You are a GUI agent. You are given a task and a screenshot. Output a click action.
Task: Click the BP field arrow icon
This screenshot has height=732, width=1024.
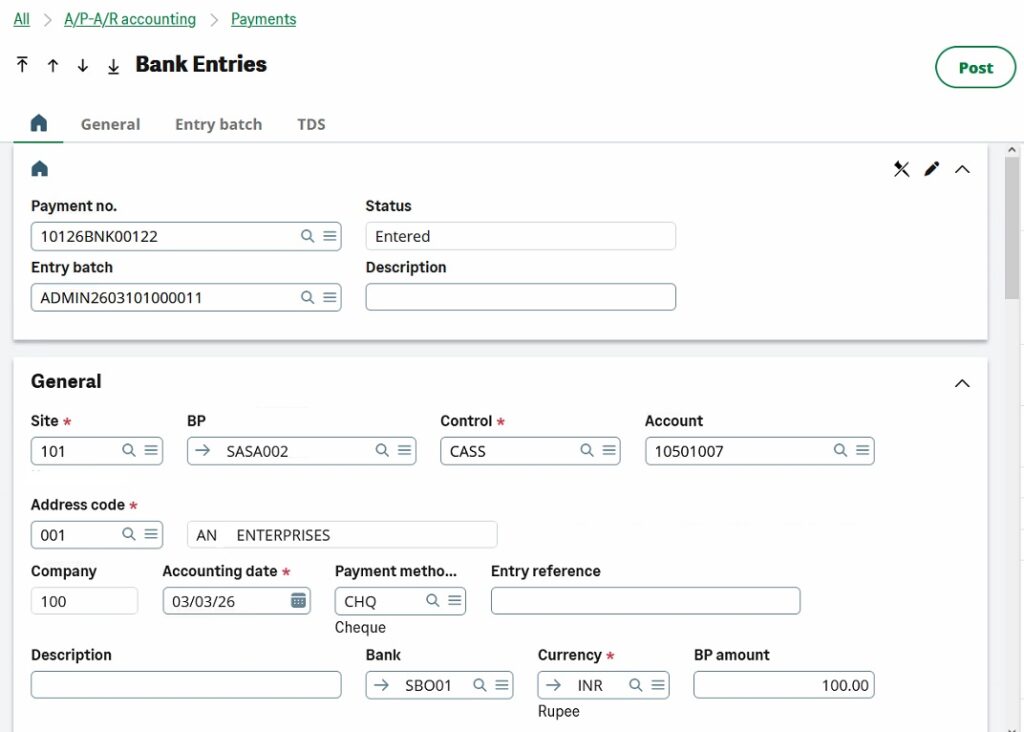click(203, 451)
